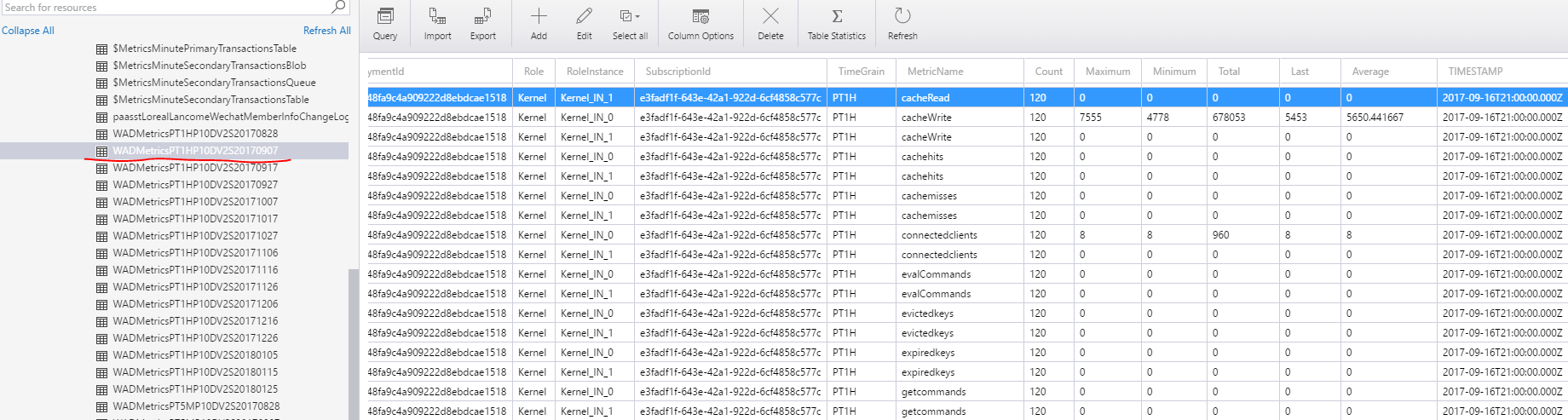Viewport: 1568px width, 420px height.
Task: Open Column Options
Action: (x=700, y=17)
